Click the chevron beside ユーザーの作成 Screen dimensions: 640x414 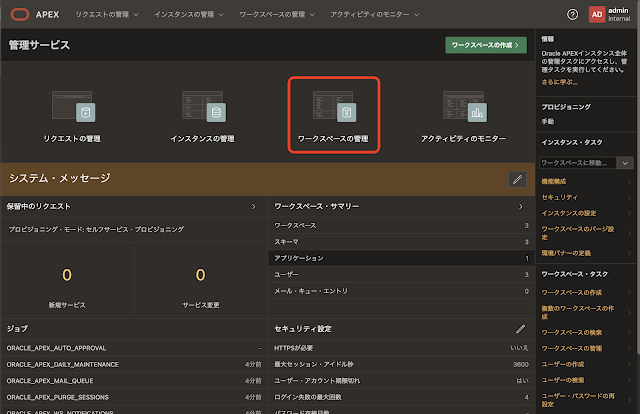coord(629,364)
